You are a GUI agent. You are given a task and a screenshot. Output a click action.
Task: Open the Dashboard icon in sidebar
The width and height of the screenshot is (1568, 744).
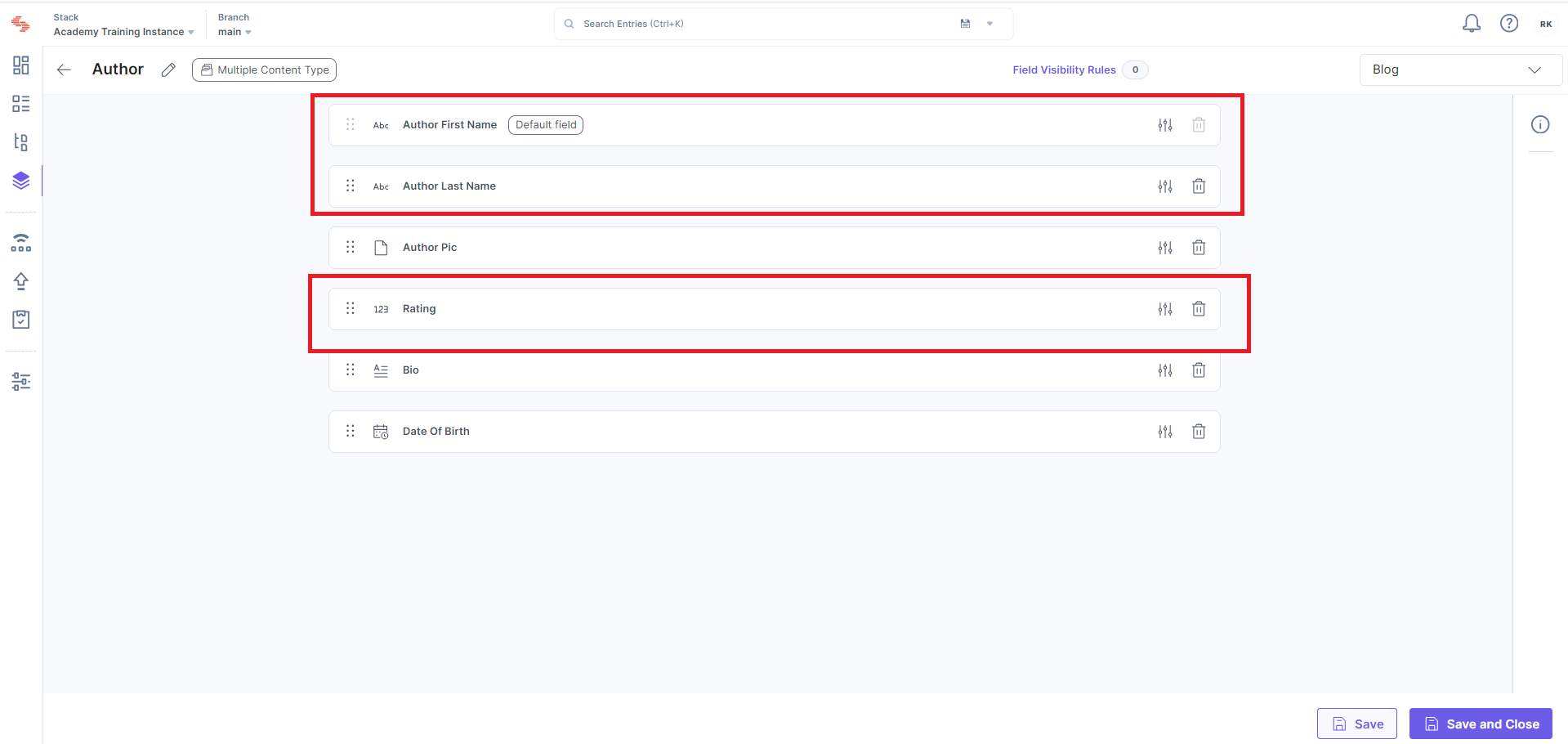(21, 65)
